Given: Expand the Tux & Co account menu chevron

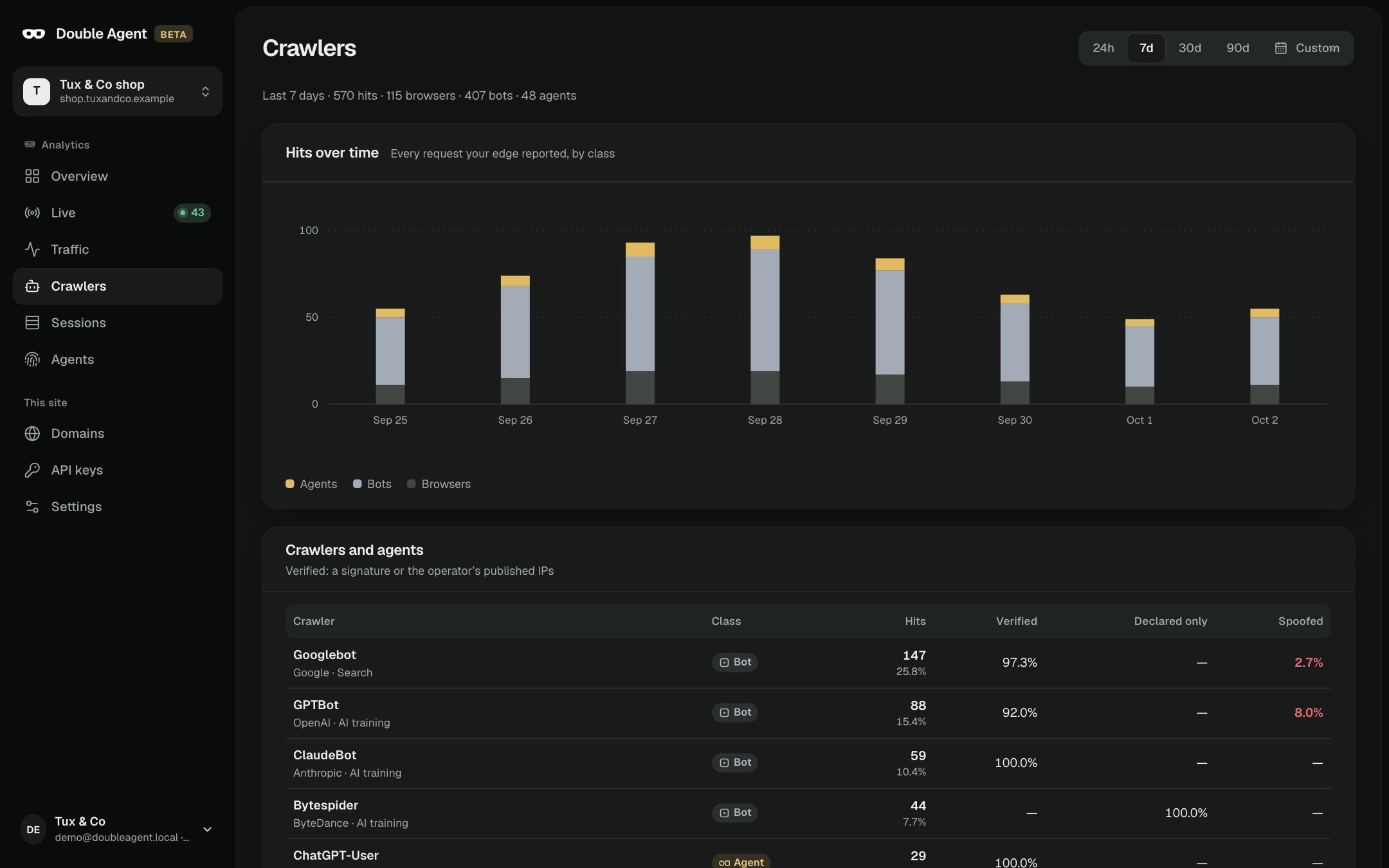Looking at the screenshot, I should pos(207,829).
